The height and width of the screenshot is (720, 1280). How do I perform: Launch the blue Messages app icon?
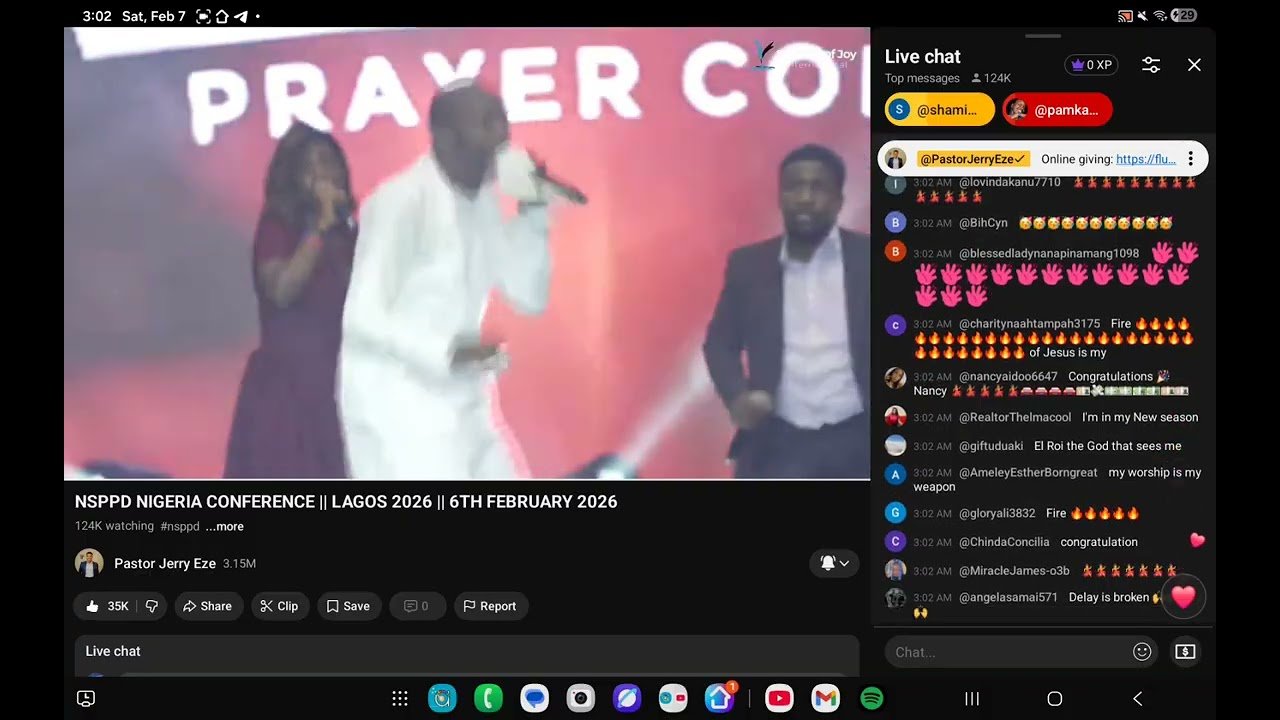tap(535, 698)
